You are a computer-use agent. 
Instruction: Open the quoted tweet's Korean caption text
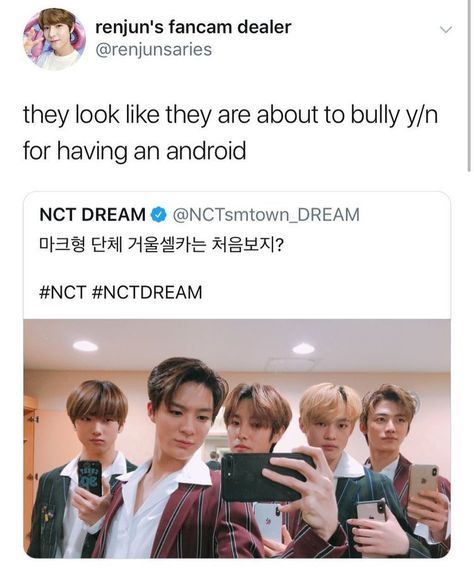pos(162,245)
